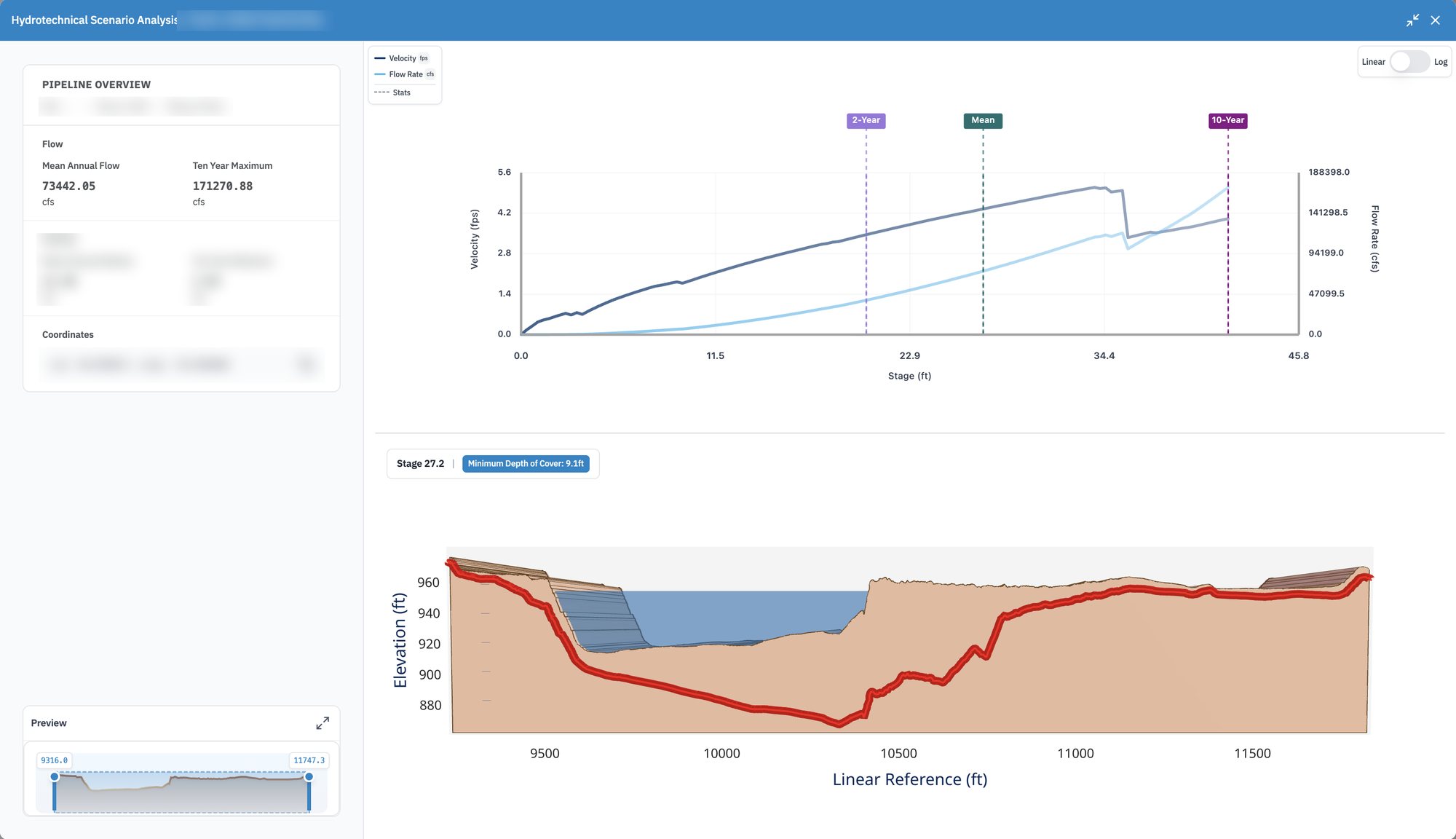Viewport: 1456px width, 839px height.
Task: Toggle the Linear/Log scale switch
Action: (1409, 62)
